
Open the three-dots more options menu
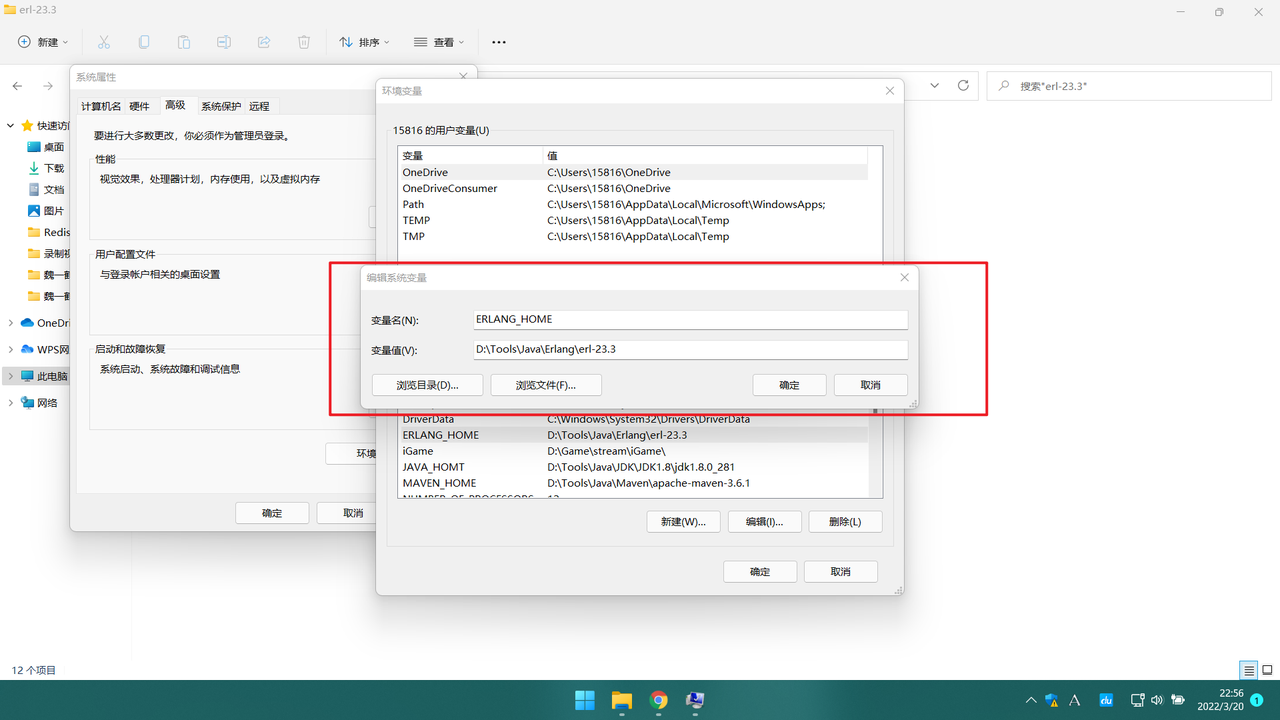tap(499, 42)
